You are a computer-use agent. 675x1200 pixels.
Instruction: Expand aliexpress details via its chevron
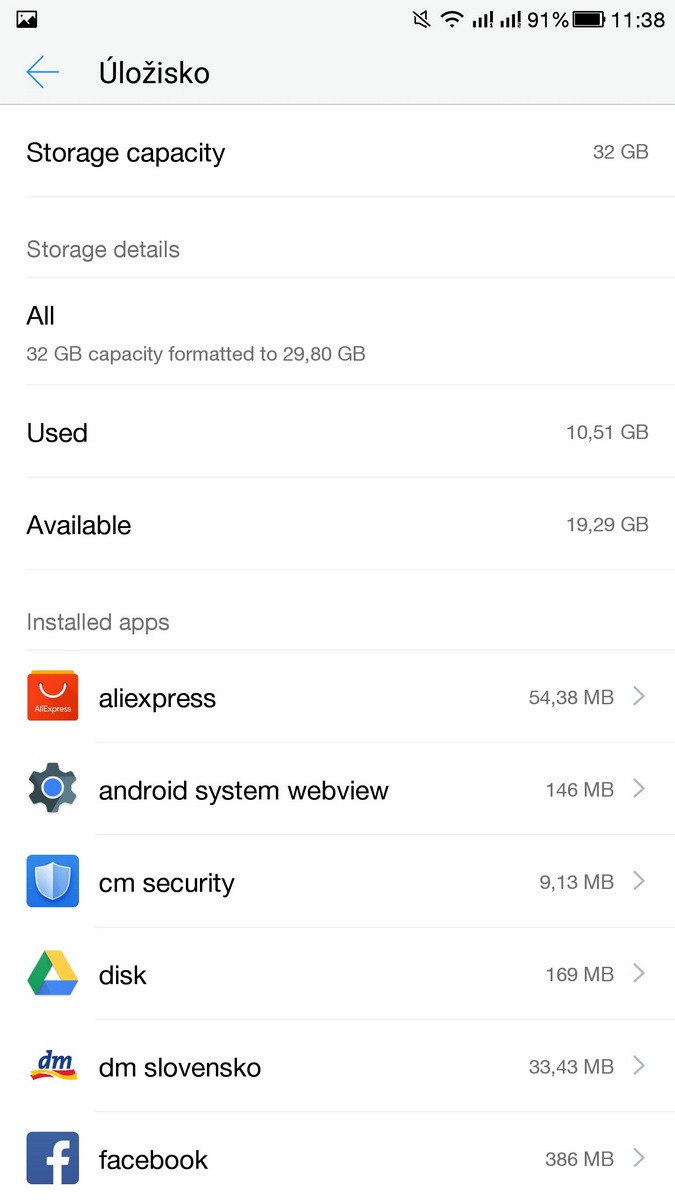point(639,697)
